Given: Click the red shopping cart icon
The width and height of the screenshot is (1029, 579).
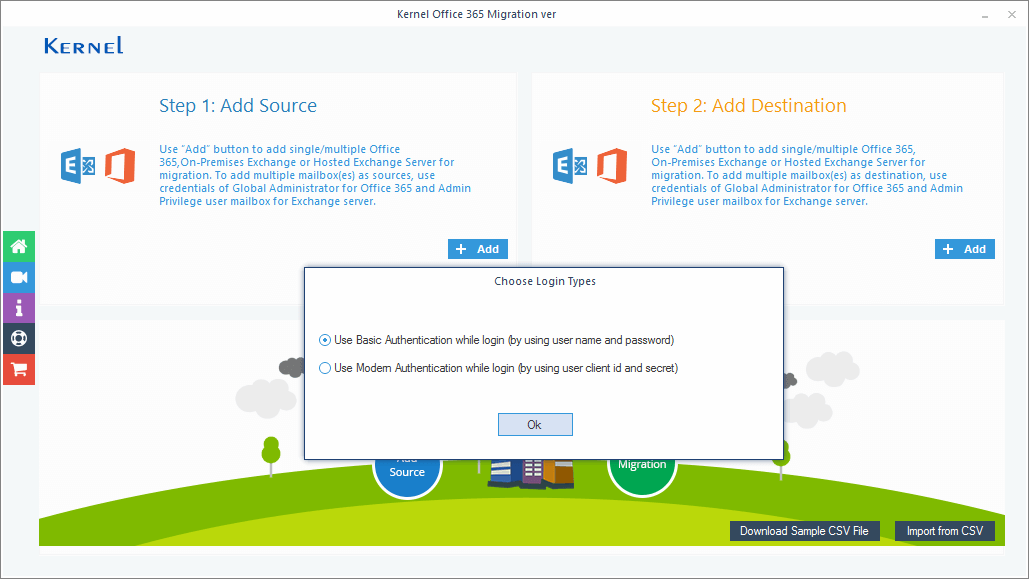Looking at the screenshot, I should point(19,370).
